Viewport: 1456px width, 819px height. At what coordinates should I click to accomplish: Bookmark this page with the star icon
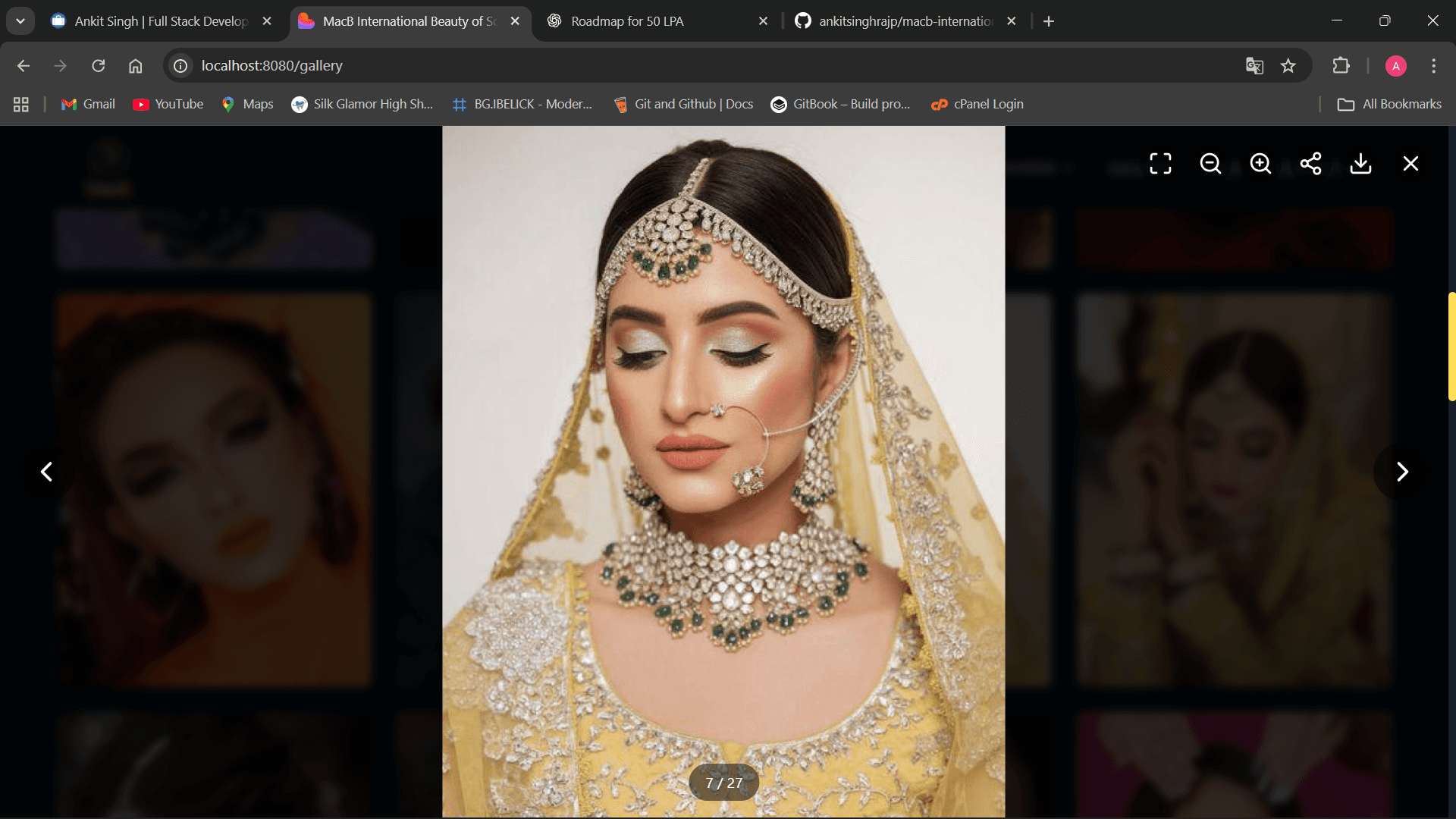click(1288, 66)
